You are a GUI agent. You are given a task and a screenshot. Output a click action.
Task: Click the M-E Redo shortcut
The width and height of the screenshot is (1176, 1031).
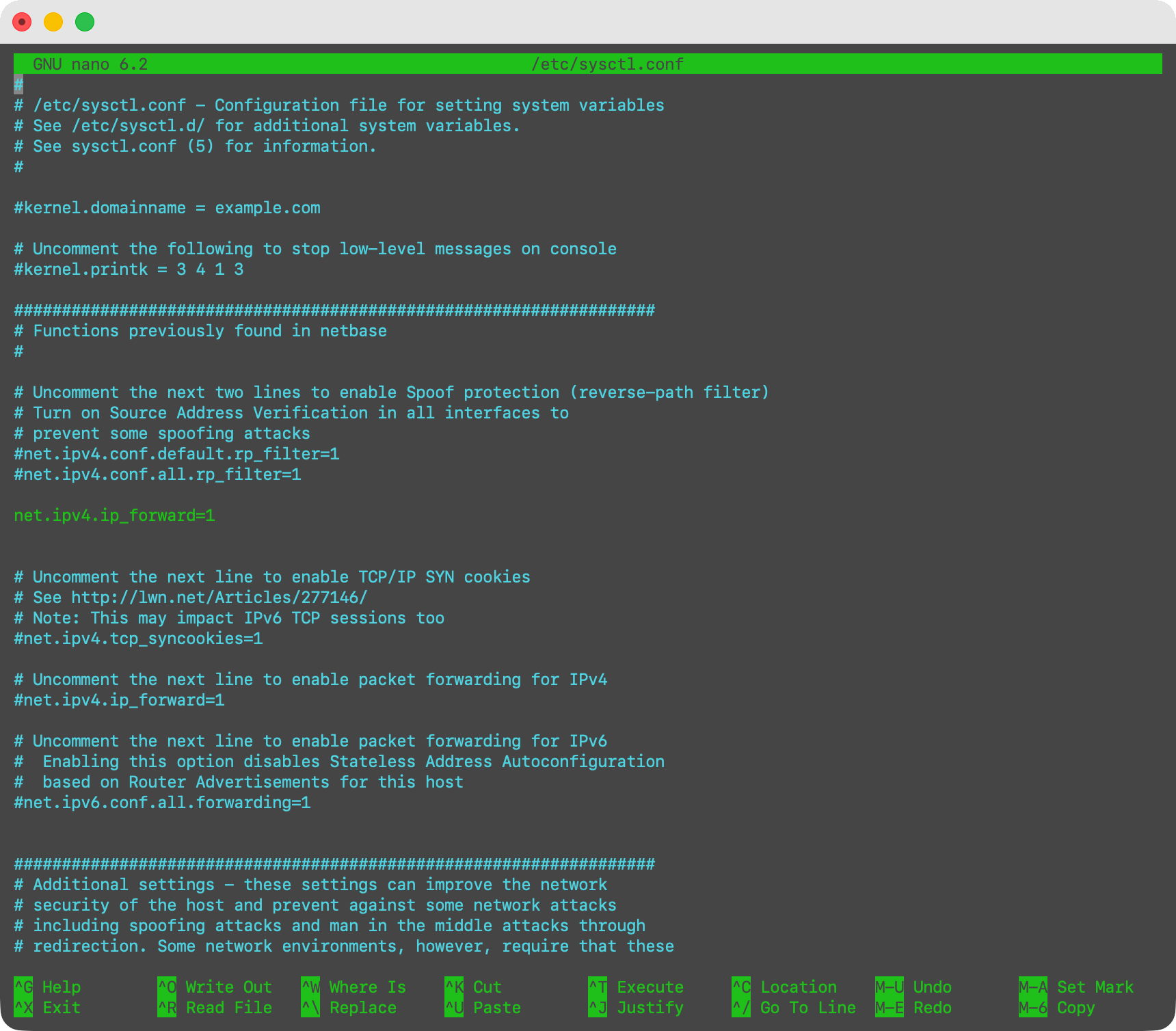913,1007
